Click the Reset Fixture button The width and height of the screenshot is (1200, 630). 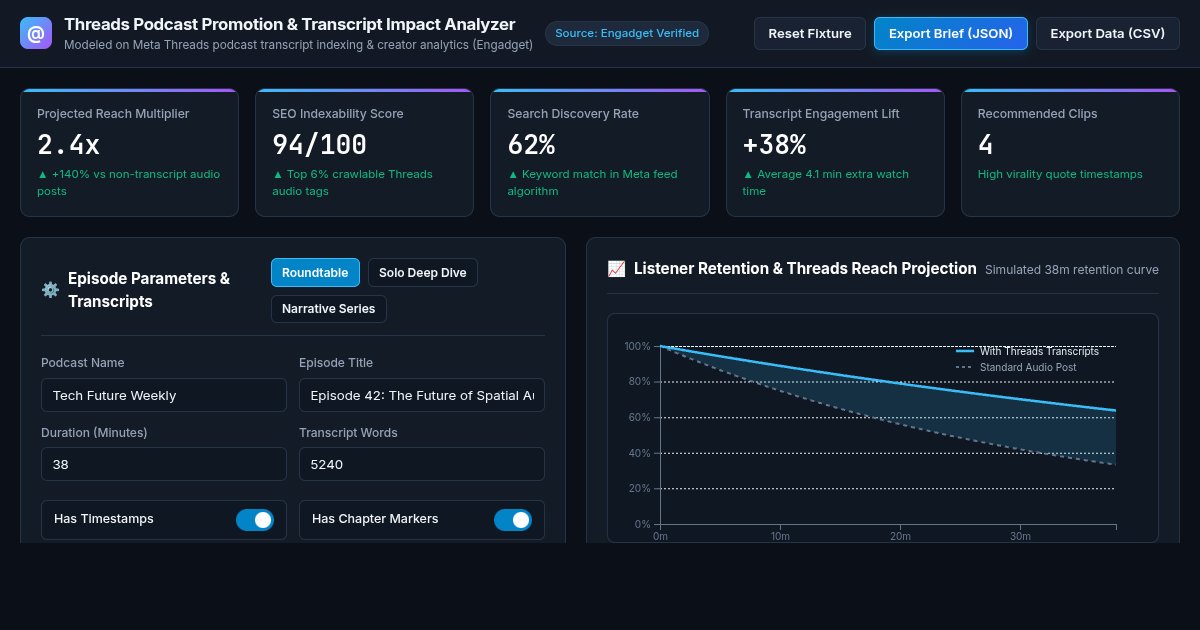click(x=810, y=33)
